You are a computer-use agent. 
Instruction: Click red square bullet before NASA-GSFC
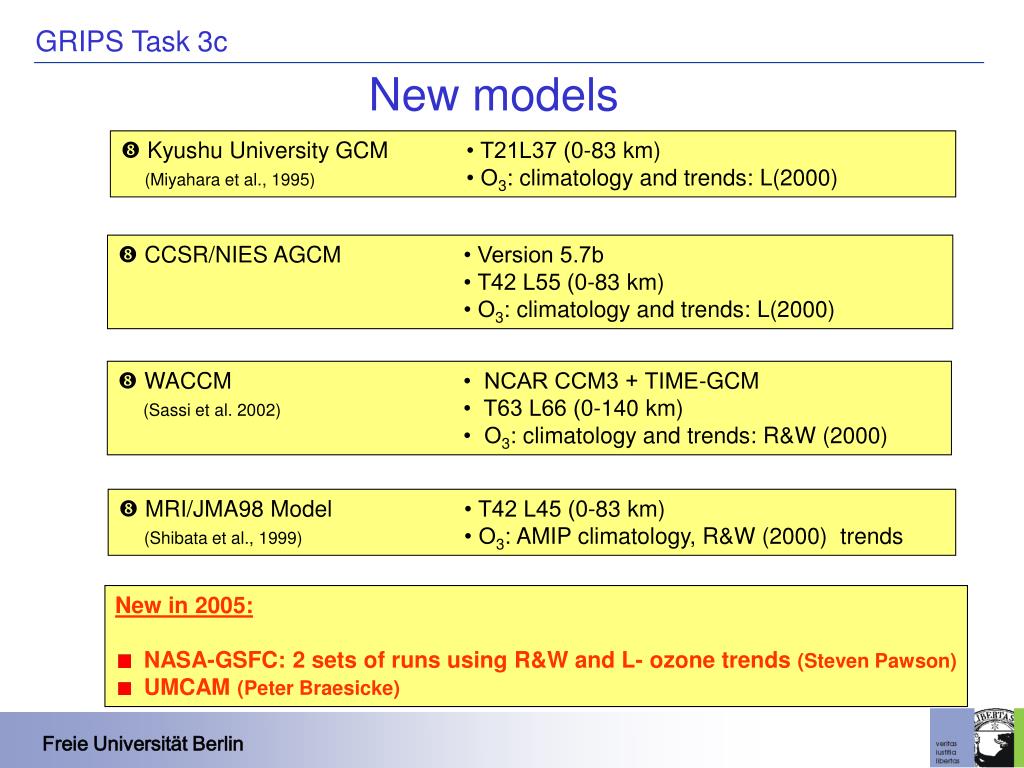pos(124,662)
